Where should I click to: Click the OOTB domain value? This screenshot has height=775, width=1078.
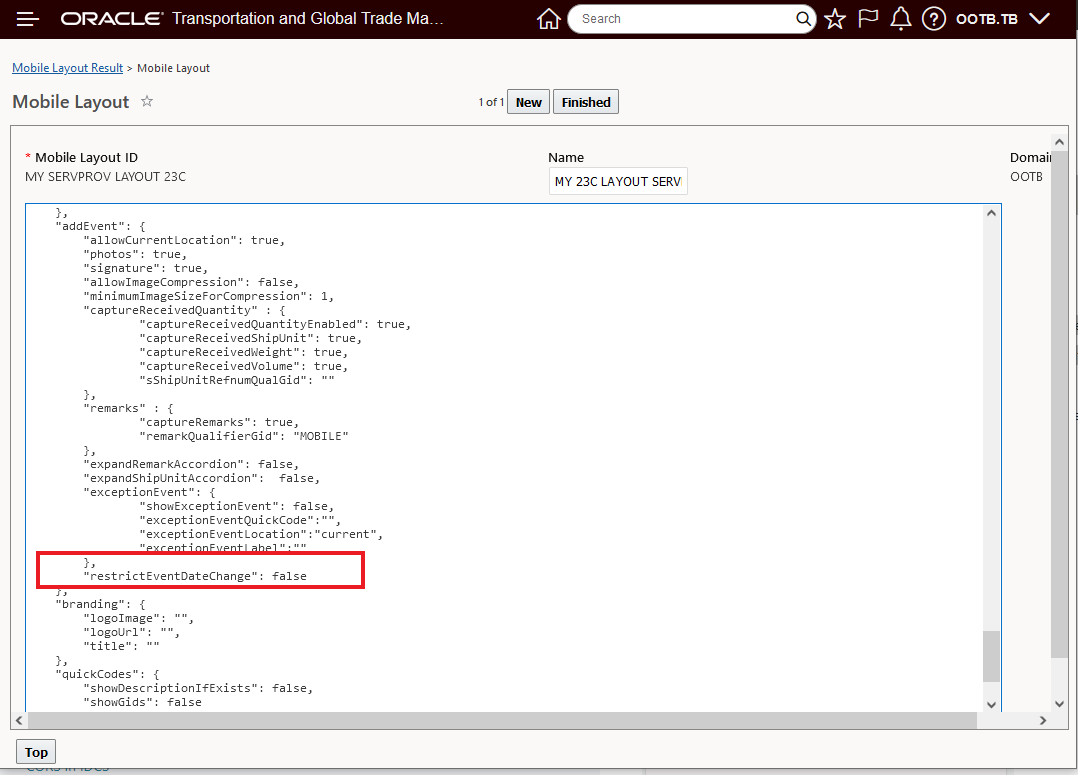[1026, 177]
